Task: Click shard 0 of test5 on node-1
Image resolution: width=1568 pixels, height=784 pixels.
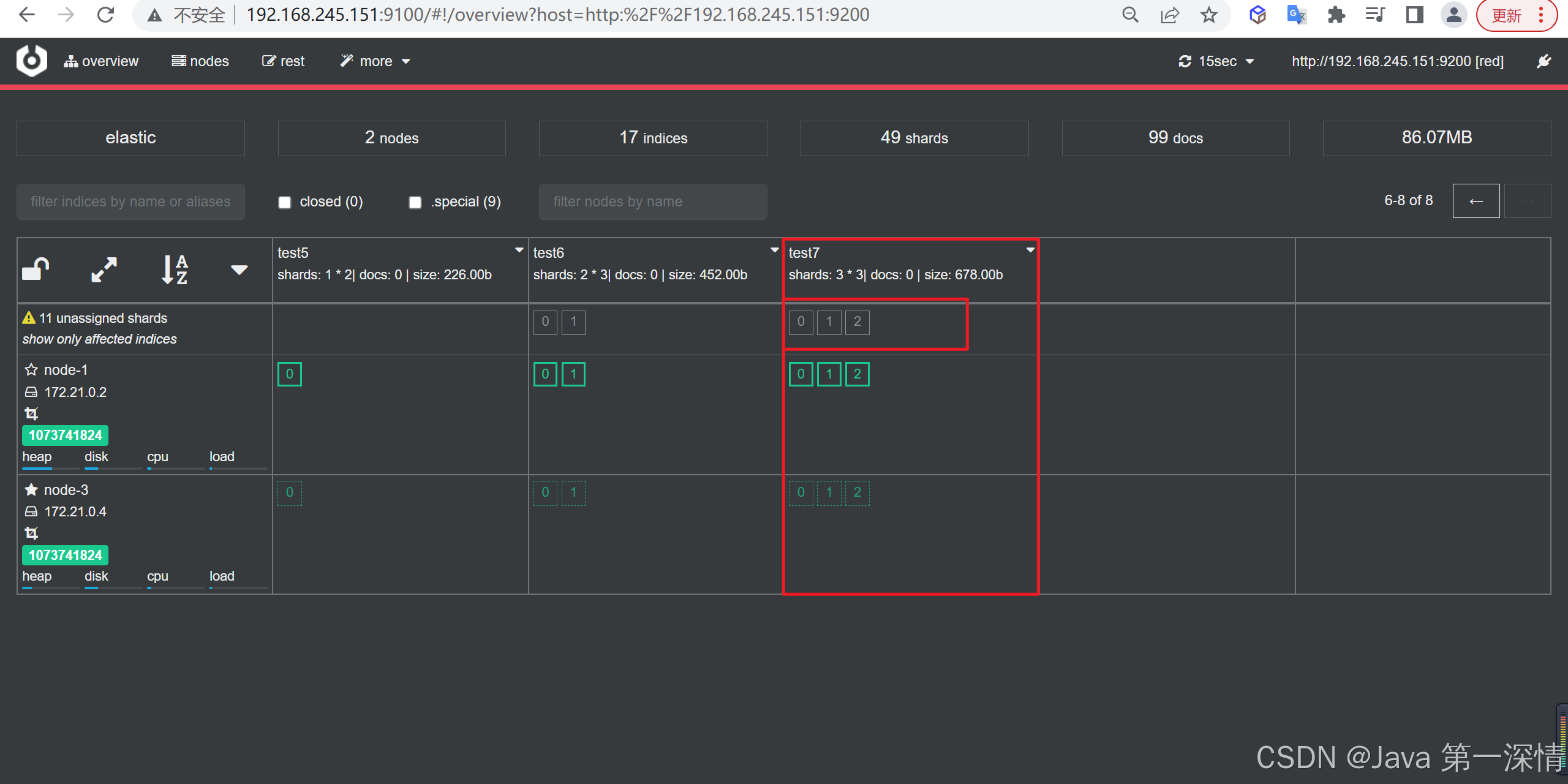Action: point(290,374)
